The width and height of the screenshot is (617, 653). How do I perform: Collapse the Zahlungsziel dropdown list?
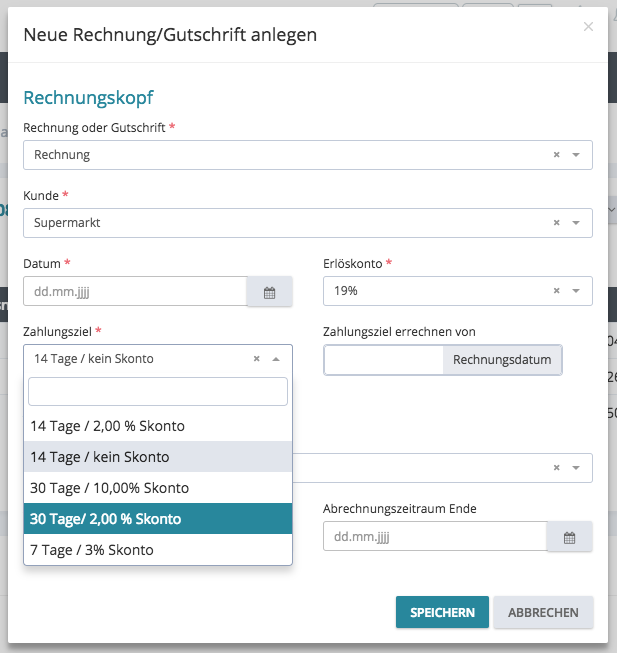tap(276, 359)
